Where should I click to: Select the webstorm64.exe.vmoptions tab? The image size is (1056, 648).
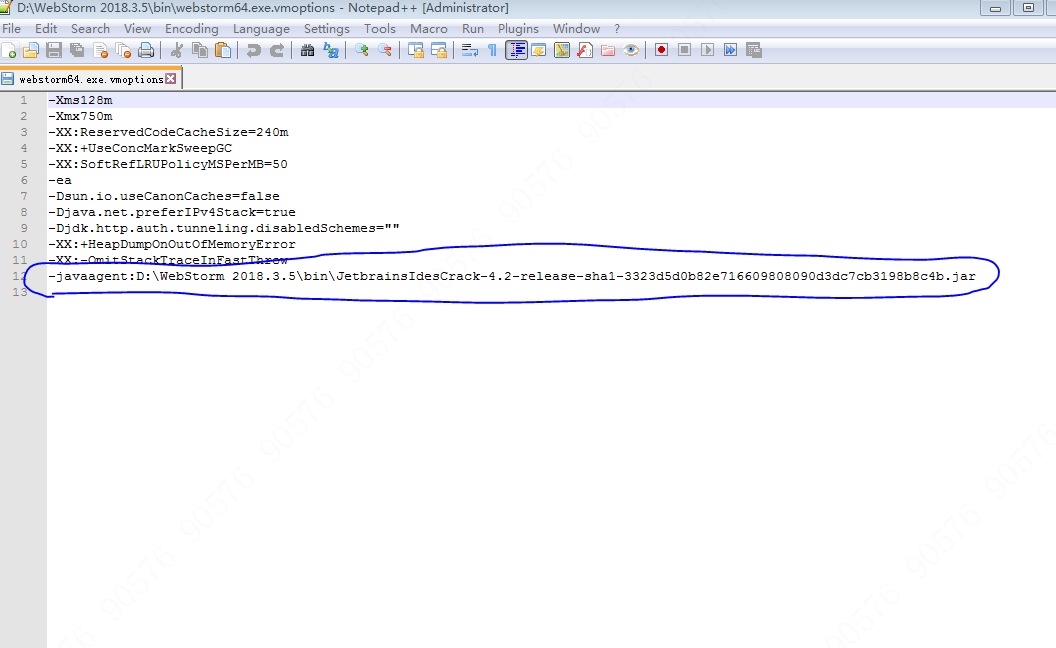[x=91, y=79]
